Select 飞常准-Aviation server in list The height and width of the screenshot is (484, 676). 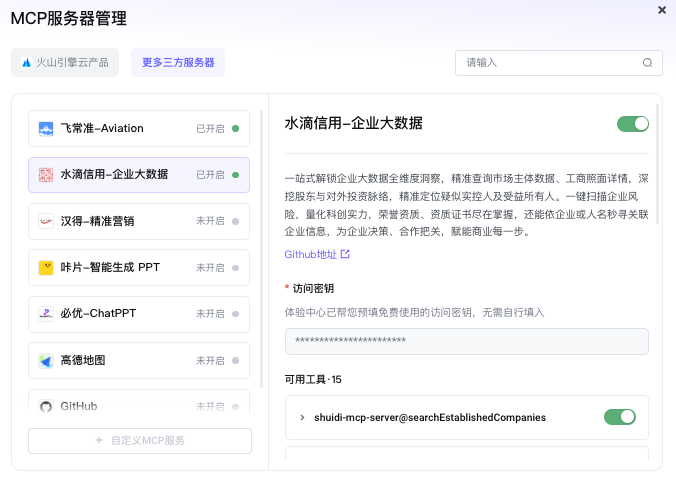click(139, 128)
